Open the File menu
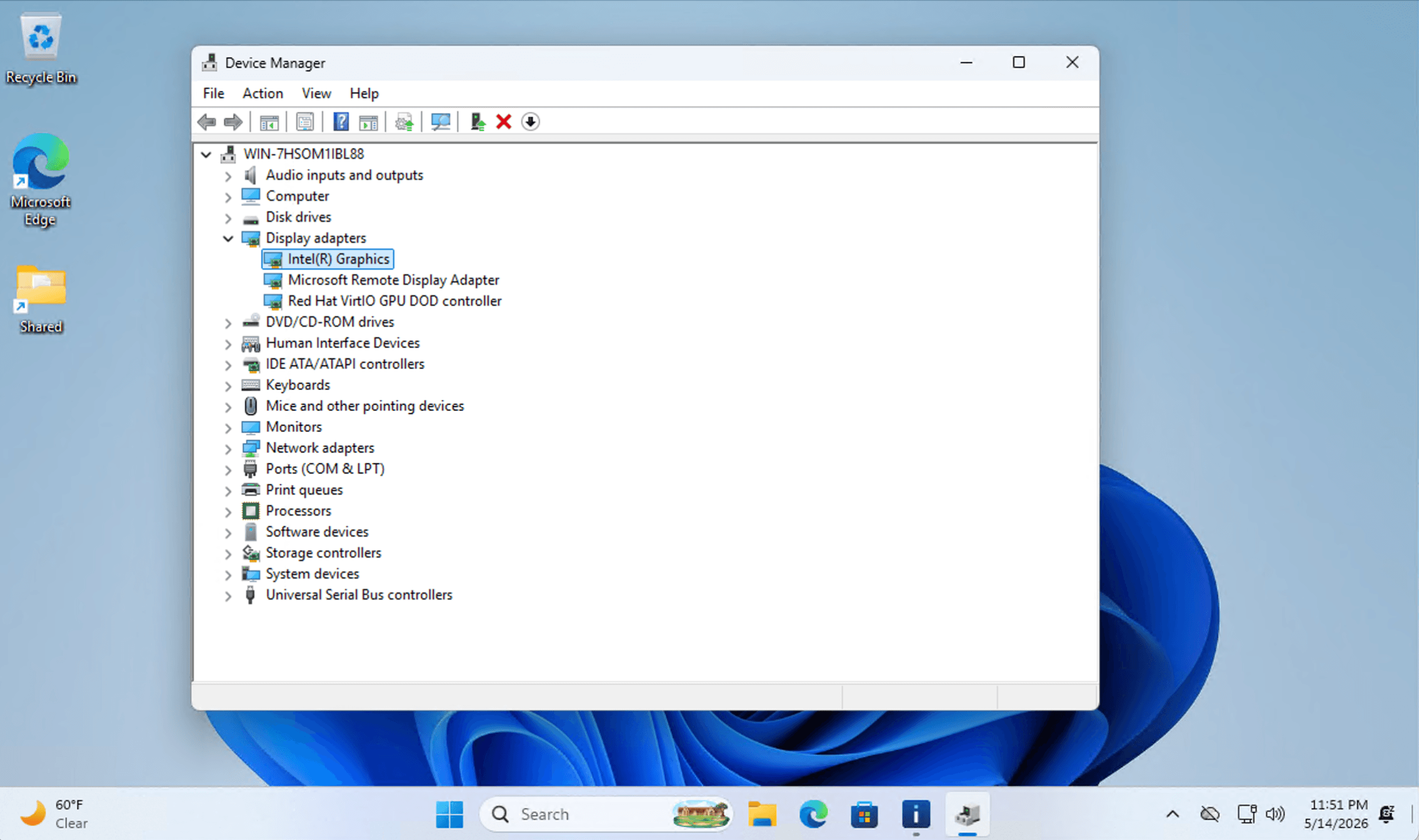The width and height of the screenshot is (1419, 840). 213,93
